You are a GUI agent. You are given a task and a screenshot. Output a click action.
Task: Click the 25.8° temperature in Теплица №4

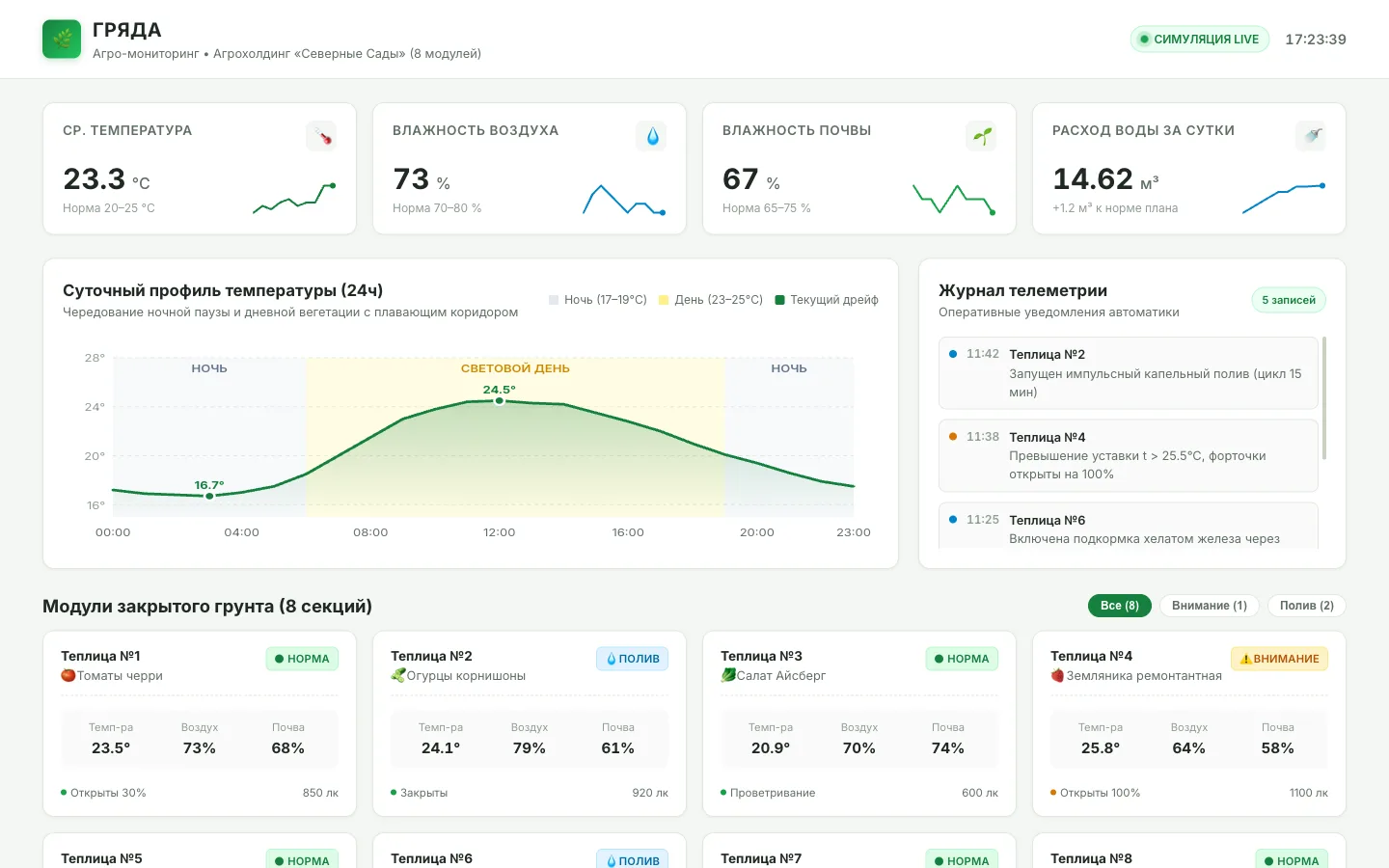(1101, 748)
